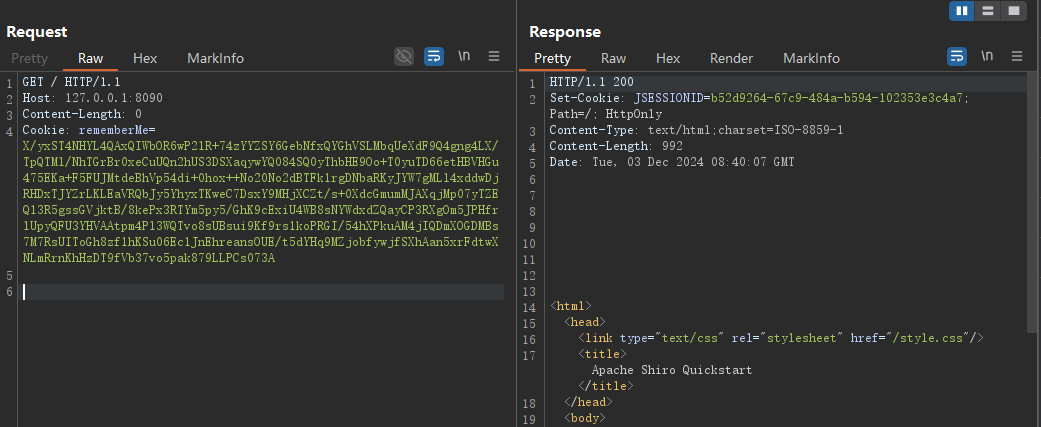Click the Host 127.0.0.1:8090 header
This screenshot has width=1041, height=427.
(x=92, y=98)
